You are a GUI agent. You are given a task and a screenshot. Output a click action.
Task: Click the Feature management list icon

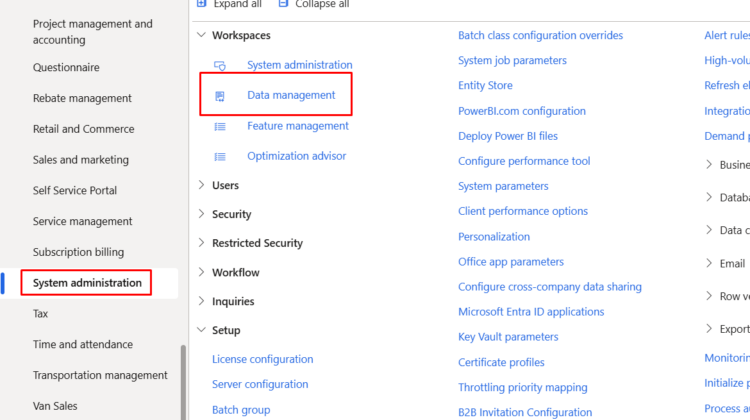coord(220,126)
